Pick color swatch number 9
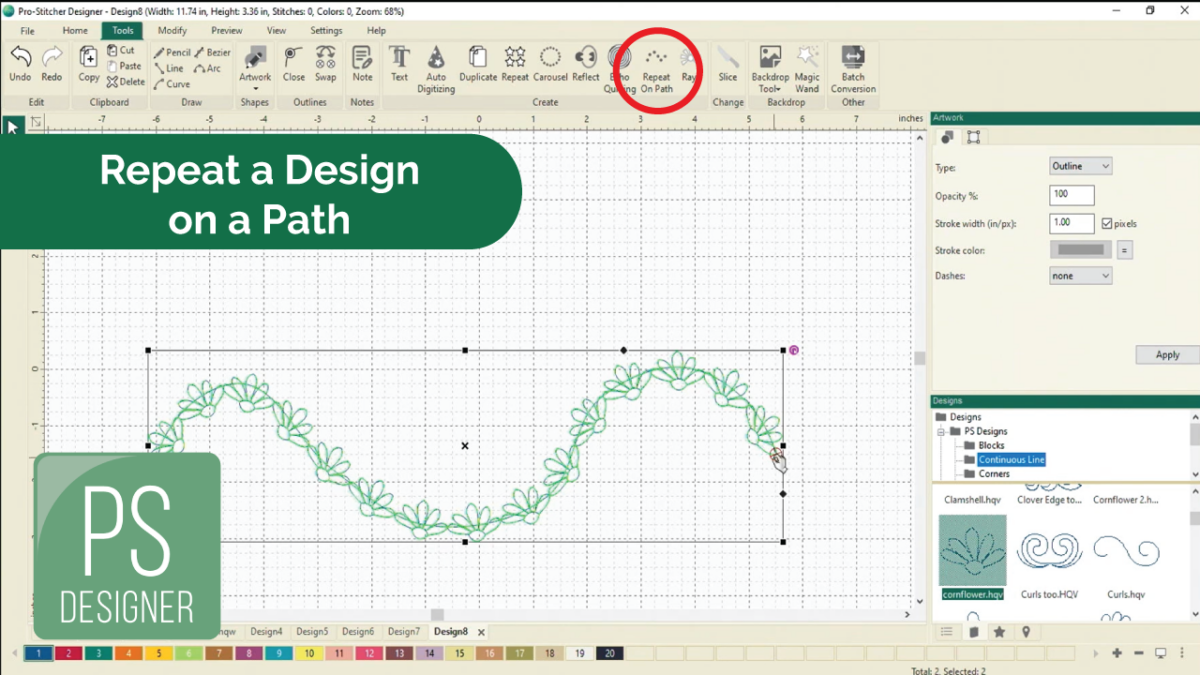This screenshot has height=675, width=1200. (280, 653)
